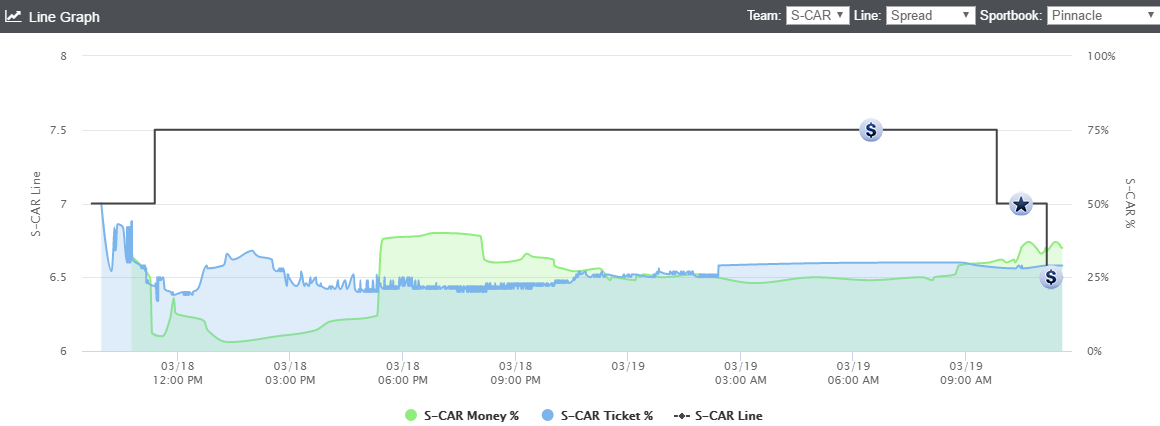Toggle the S-CAR Line legend series

718,416
